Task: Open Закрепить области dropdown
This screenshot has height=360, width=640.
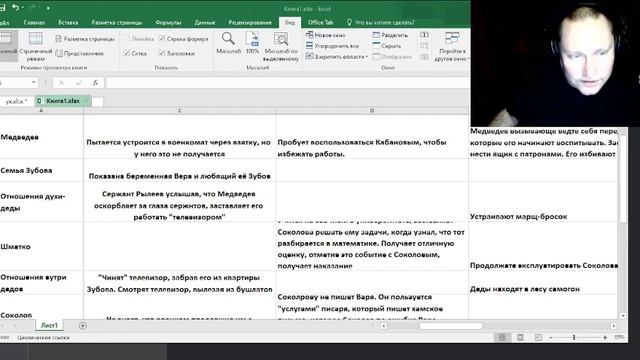Action: (337, 57)
